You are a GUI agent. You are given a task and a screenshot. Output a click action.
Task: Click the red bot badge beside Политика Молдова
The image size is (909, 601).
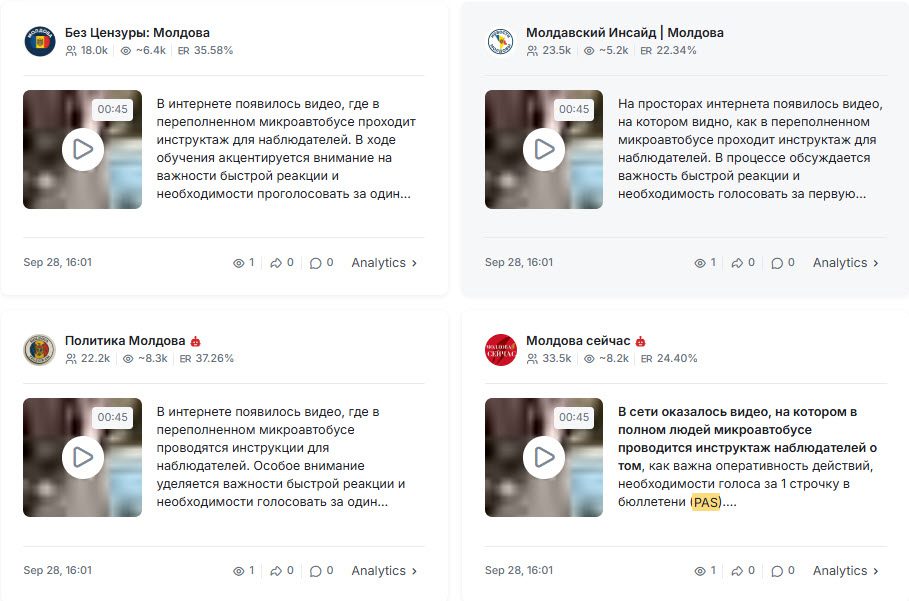[196, 341]
